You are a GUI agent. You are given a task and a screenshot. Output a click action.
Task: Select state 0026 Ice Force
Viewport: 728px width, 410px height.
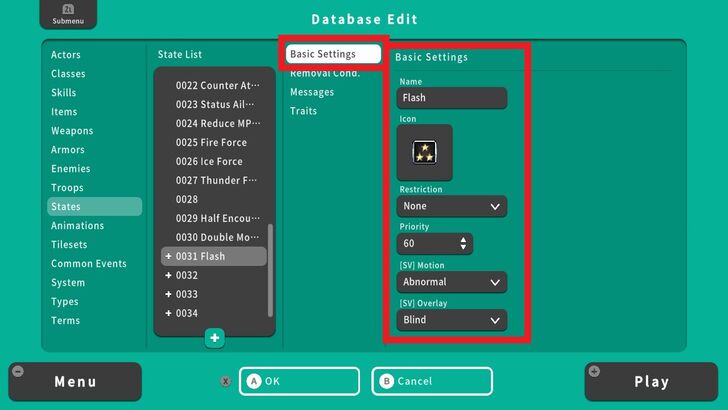point(214,162)
